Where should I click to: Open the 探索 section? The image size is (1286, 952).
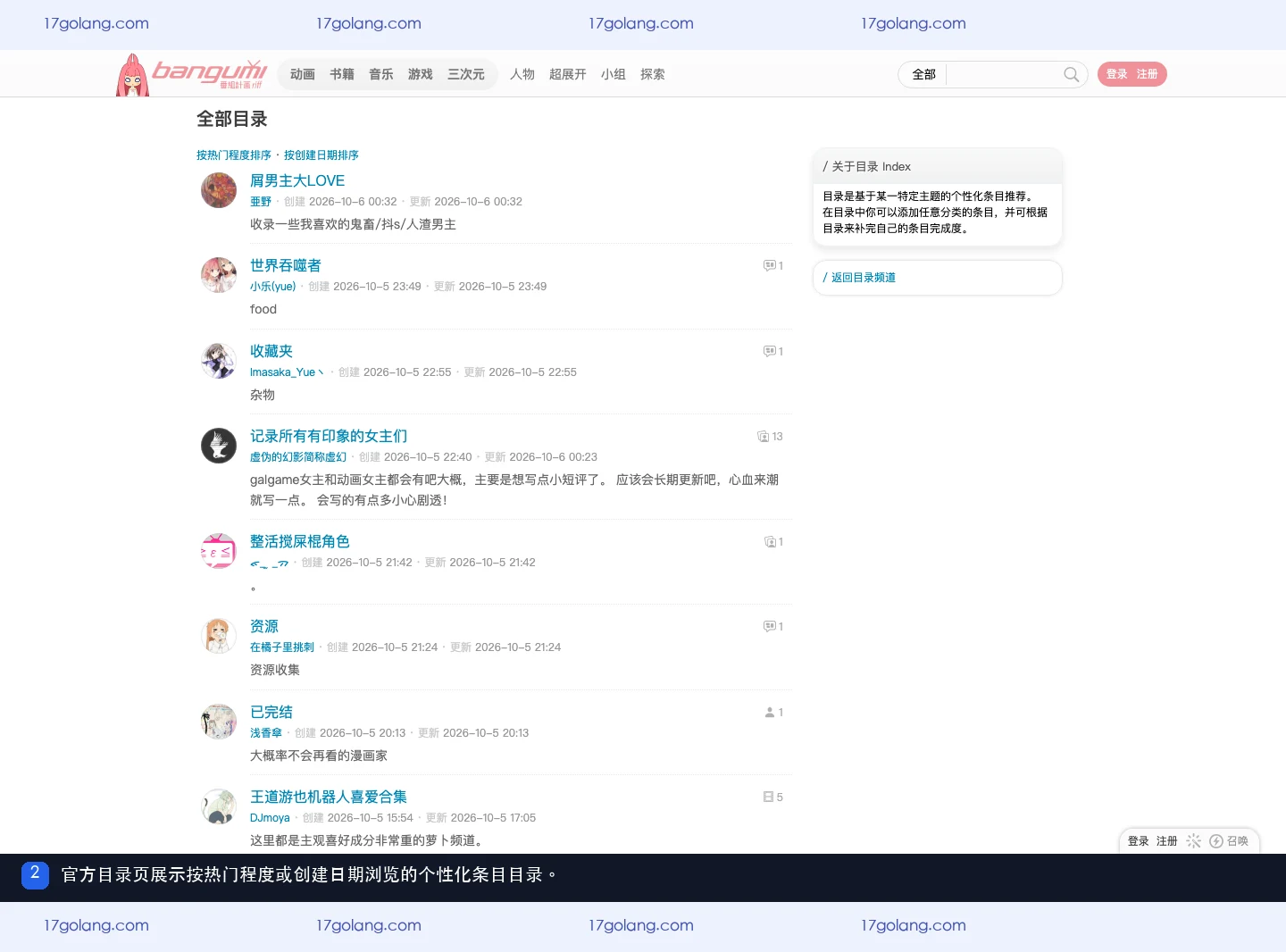(653, 74)
